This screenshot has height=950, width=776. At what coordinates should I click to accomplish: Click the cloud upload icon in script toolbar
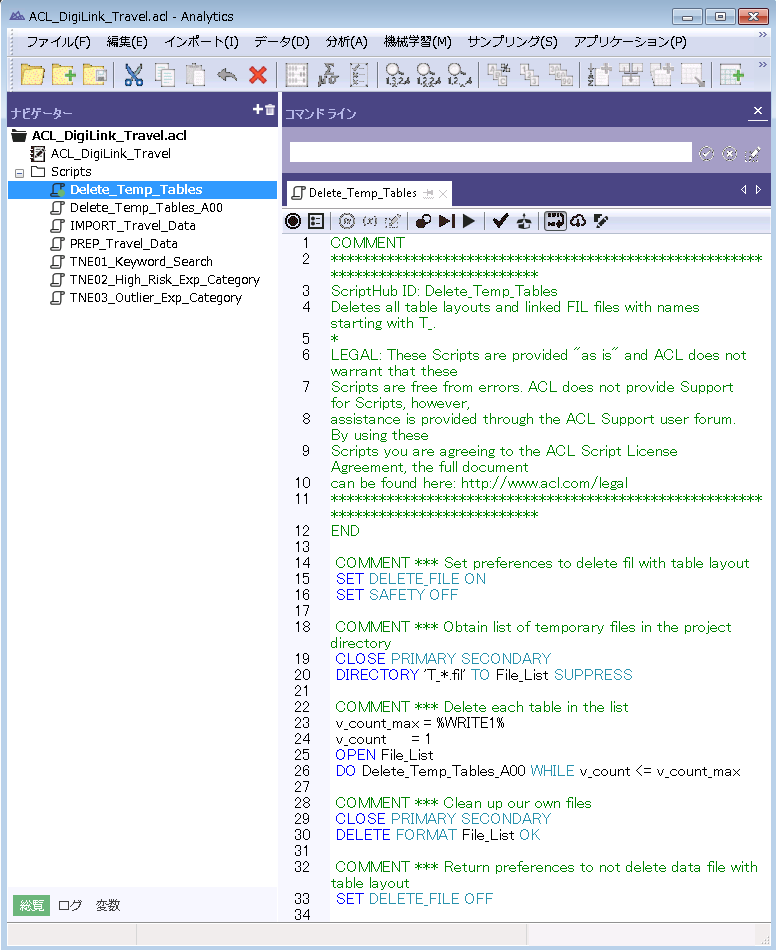pos(578,221)
